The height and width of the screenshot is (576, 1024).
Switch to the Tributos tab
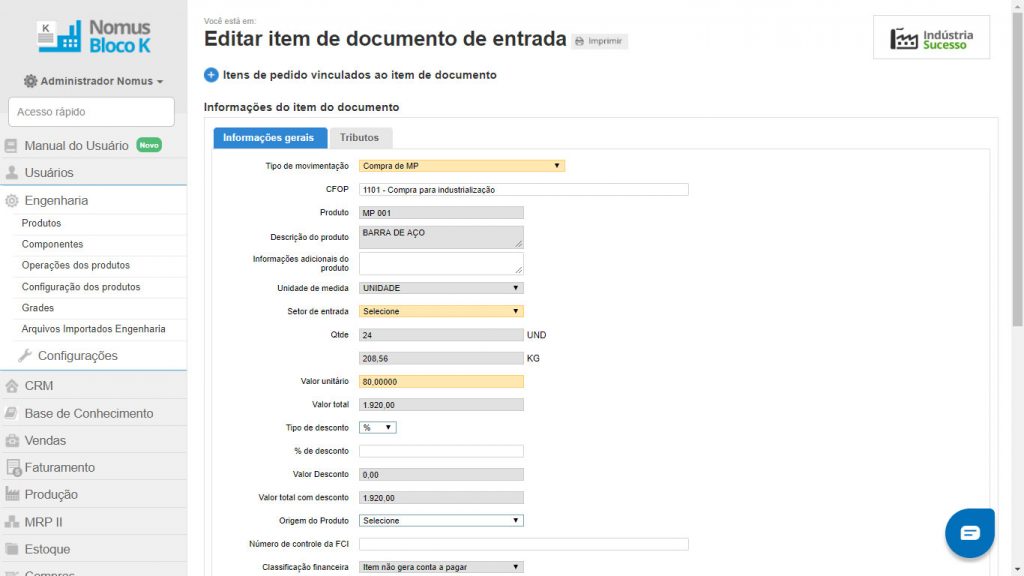[359, 138]
